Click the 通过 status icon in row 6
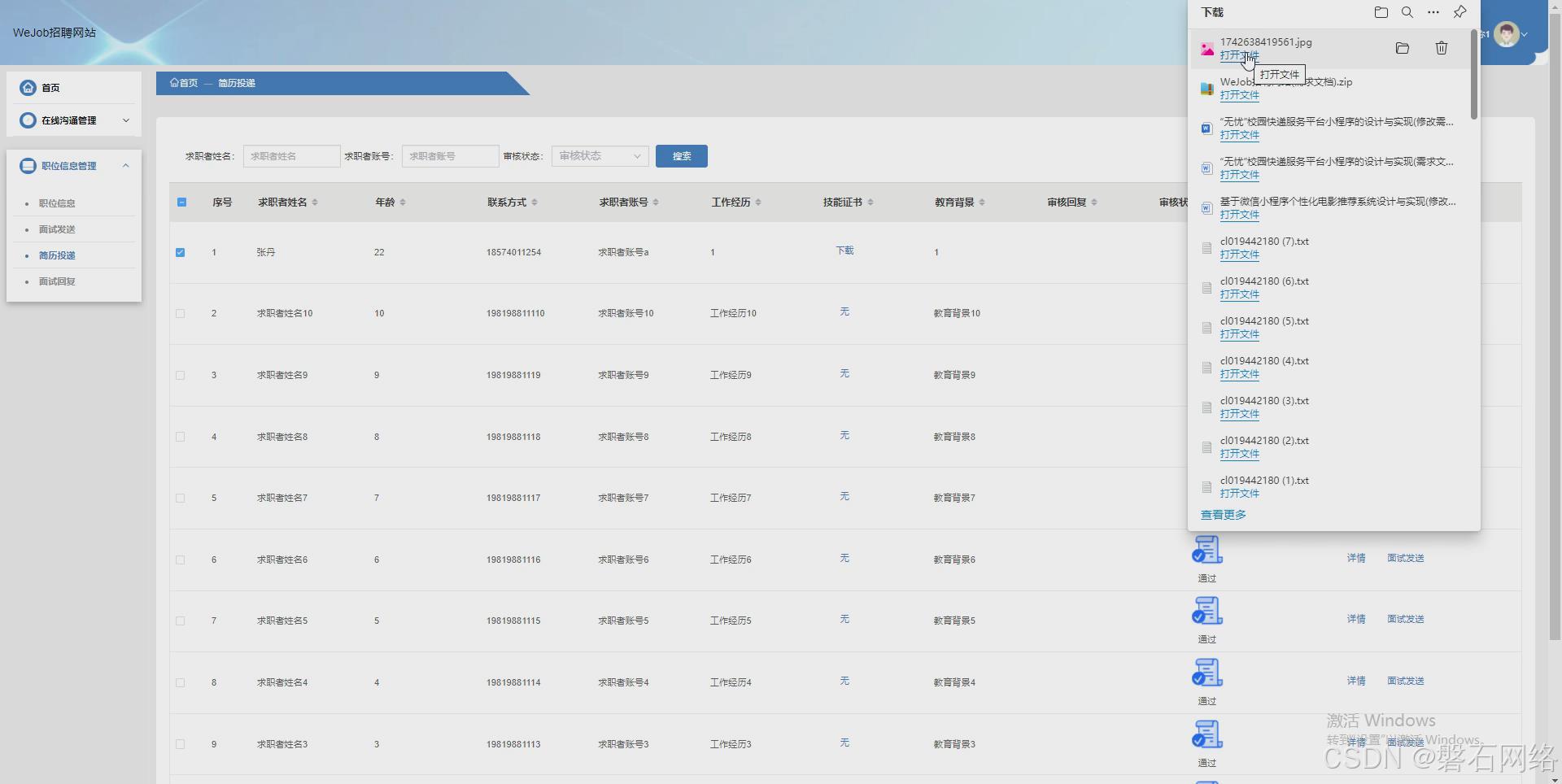1562x784 pixels. tap(1207, 550)
